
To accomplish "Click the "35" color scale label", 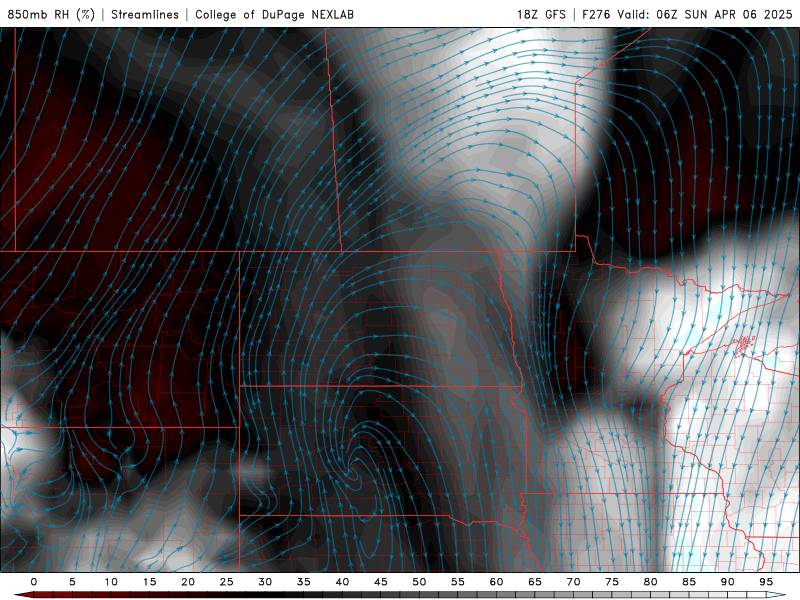I will (x=304, y=582).
